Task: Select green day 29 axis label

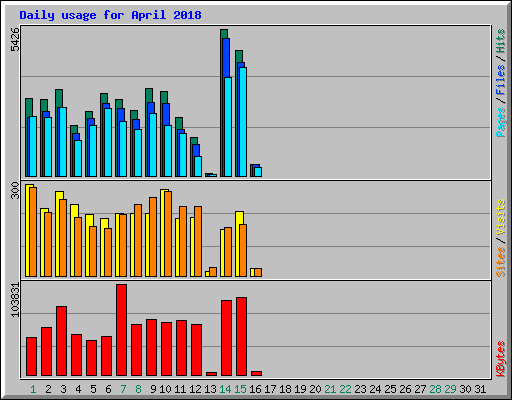Action: [450, 389]
